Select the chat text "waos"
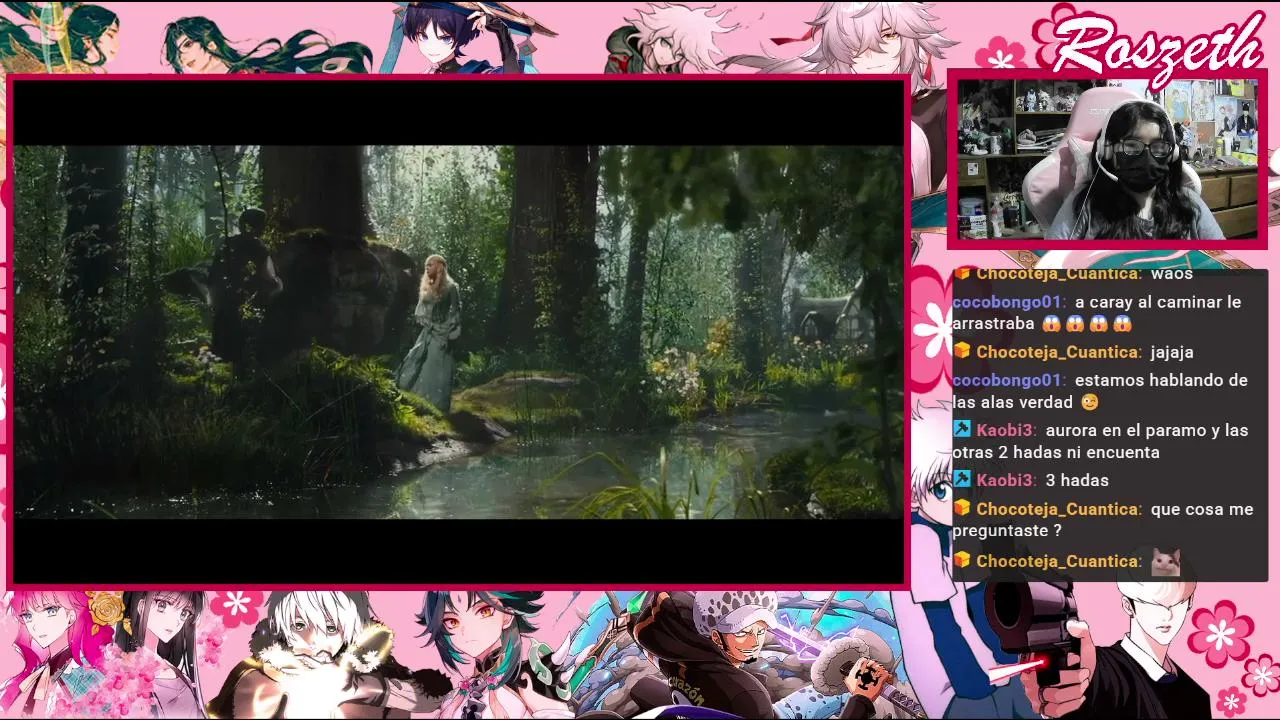Screen dimensions: 1280x720 coord(1172,274)
